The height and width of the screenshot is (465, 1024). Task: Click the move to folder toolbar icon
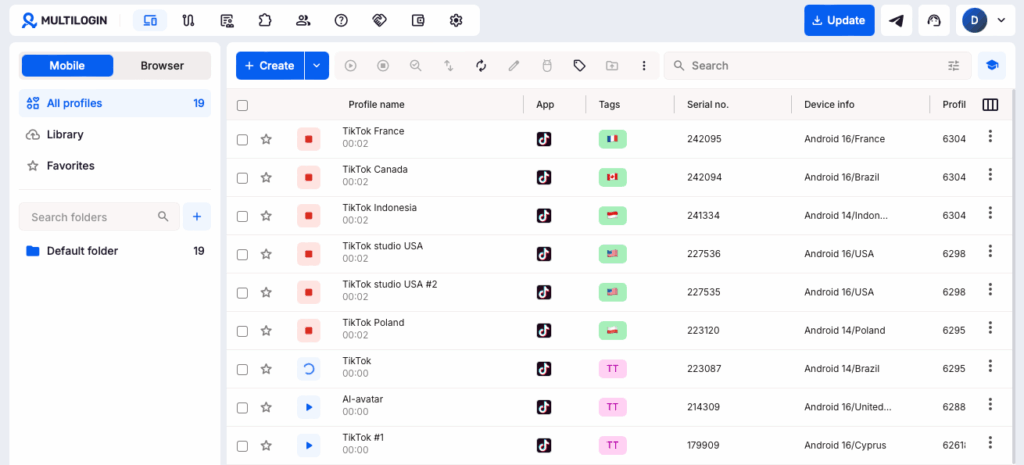[x=612, y=65]
